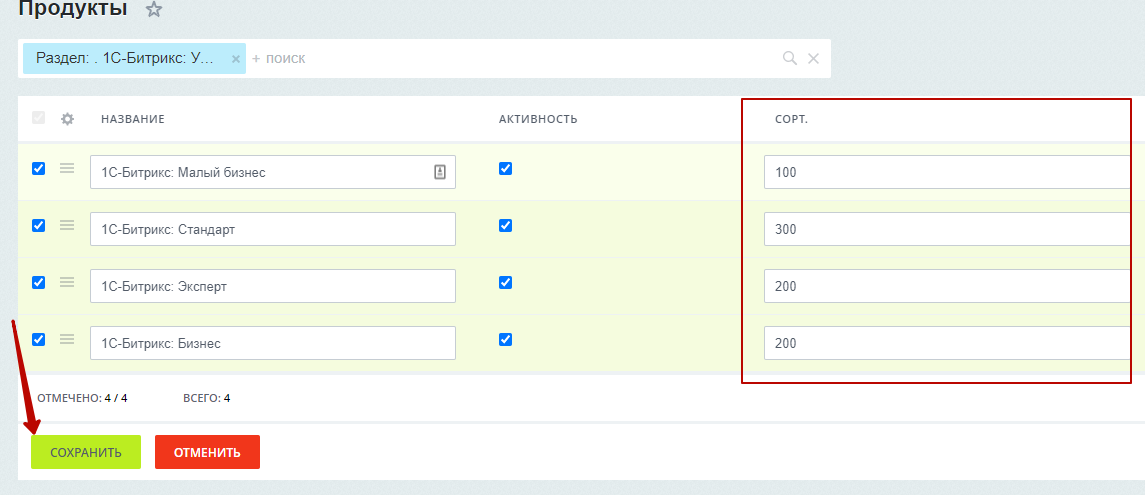Image resolution: width=1145 pixels, height=495 pixels.
Task: Remove the Раздел filter tag
Action: point(236,59)
